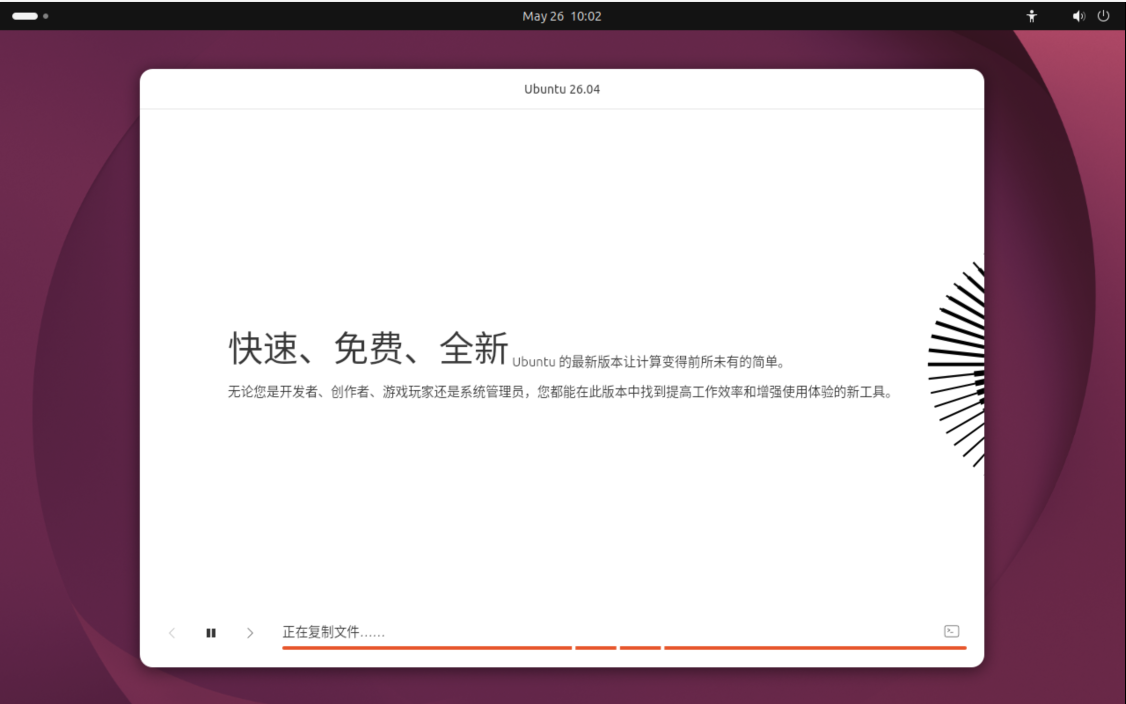This screenshot has height=704, width=1126.
Task: Open the calendar from May 26 10:02 clock
Action: (x=562, y=16)
